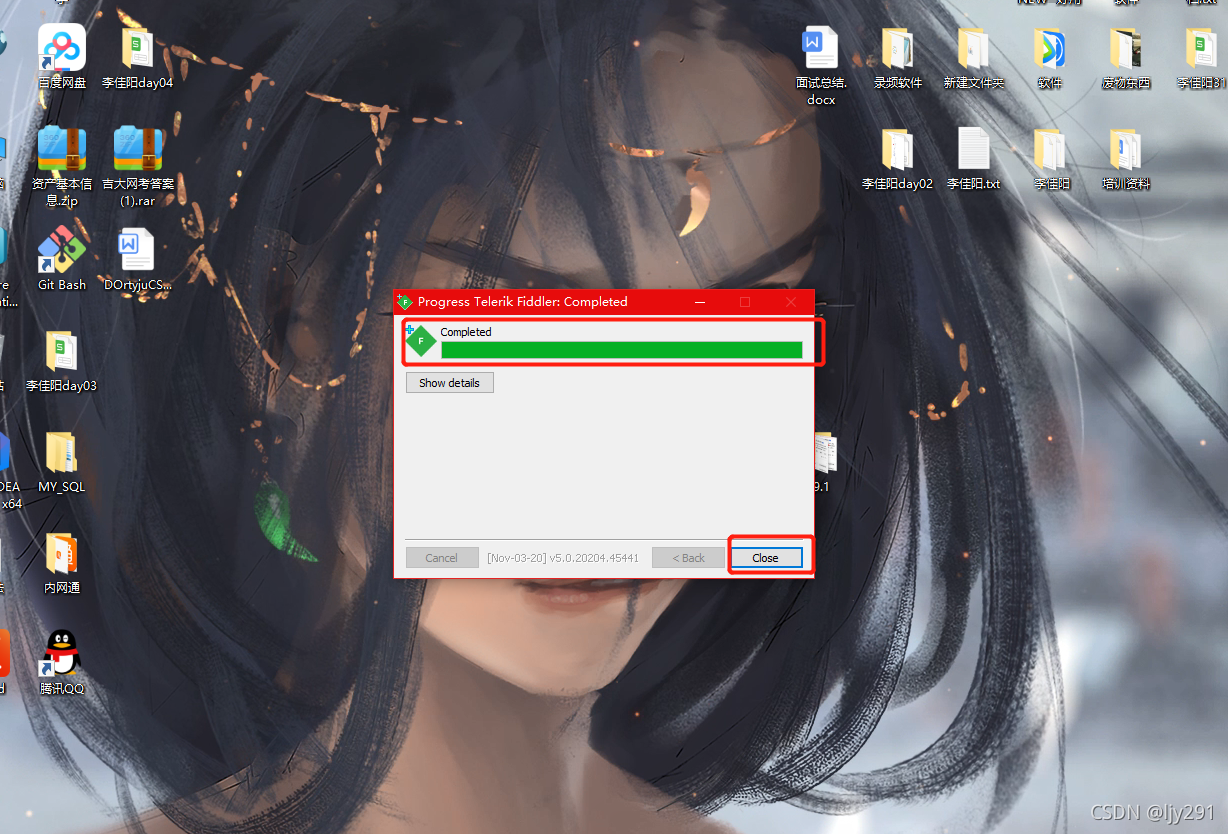Image resolution: width=1228 pixels, height=834 pixels.
Task: Select the 录频软件 folder
Action: click(897, 57)
